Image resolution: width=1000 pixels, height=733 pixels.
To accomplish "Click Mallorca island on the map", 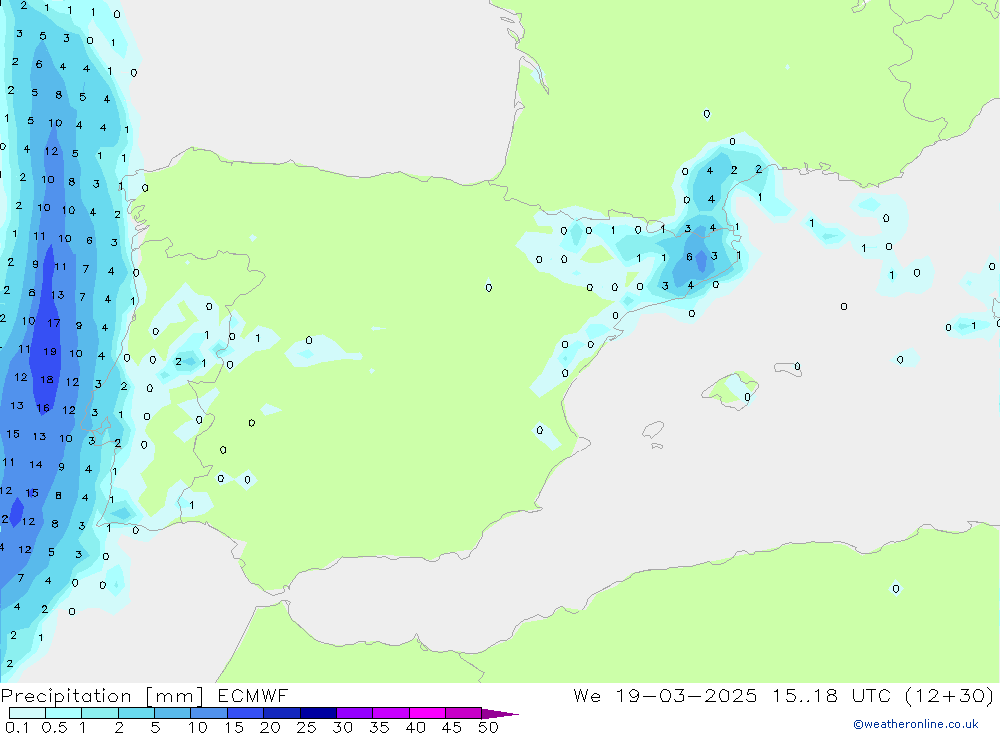I will [x=732, y=390].
